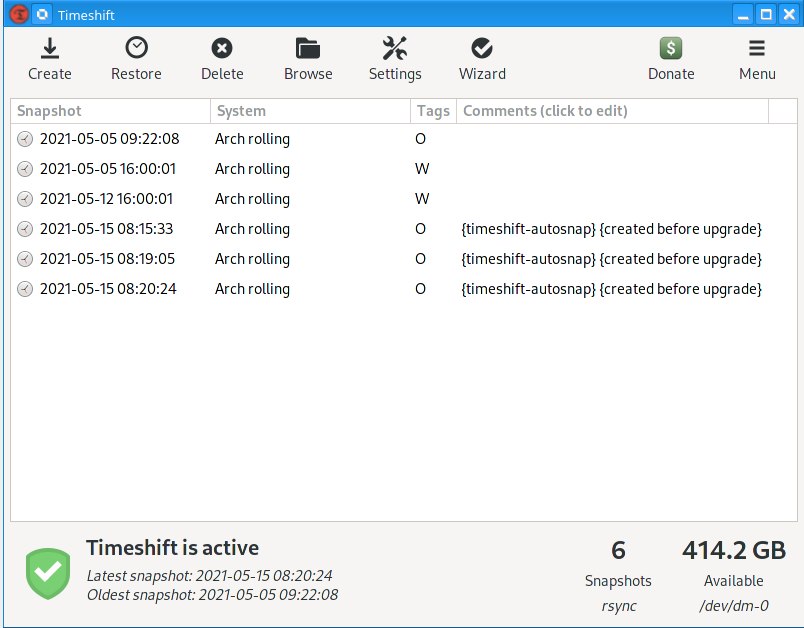Click the O tag of 09:22:08 snapshot
The width and height of the screenshot is (804, 628).
coord(420,139)
